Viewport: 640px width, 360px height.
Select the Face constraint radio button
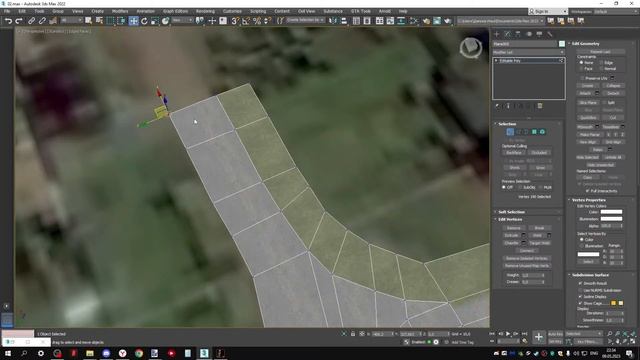[x=582, y=69]
